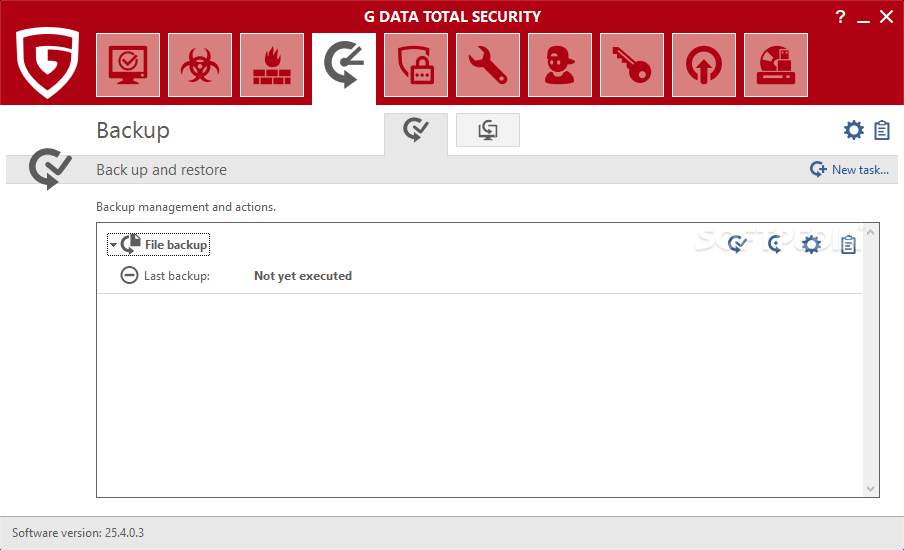
Task: Open the Password Manager shield lock icon
Action: pyautogui.click(x=416, y=65)
